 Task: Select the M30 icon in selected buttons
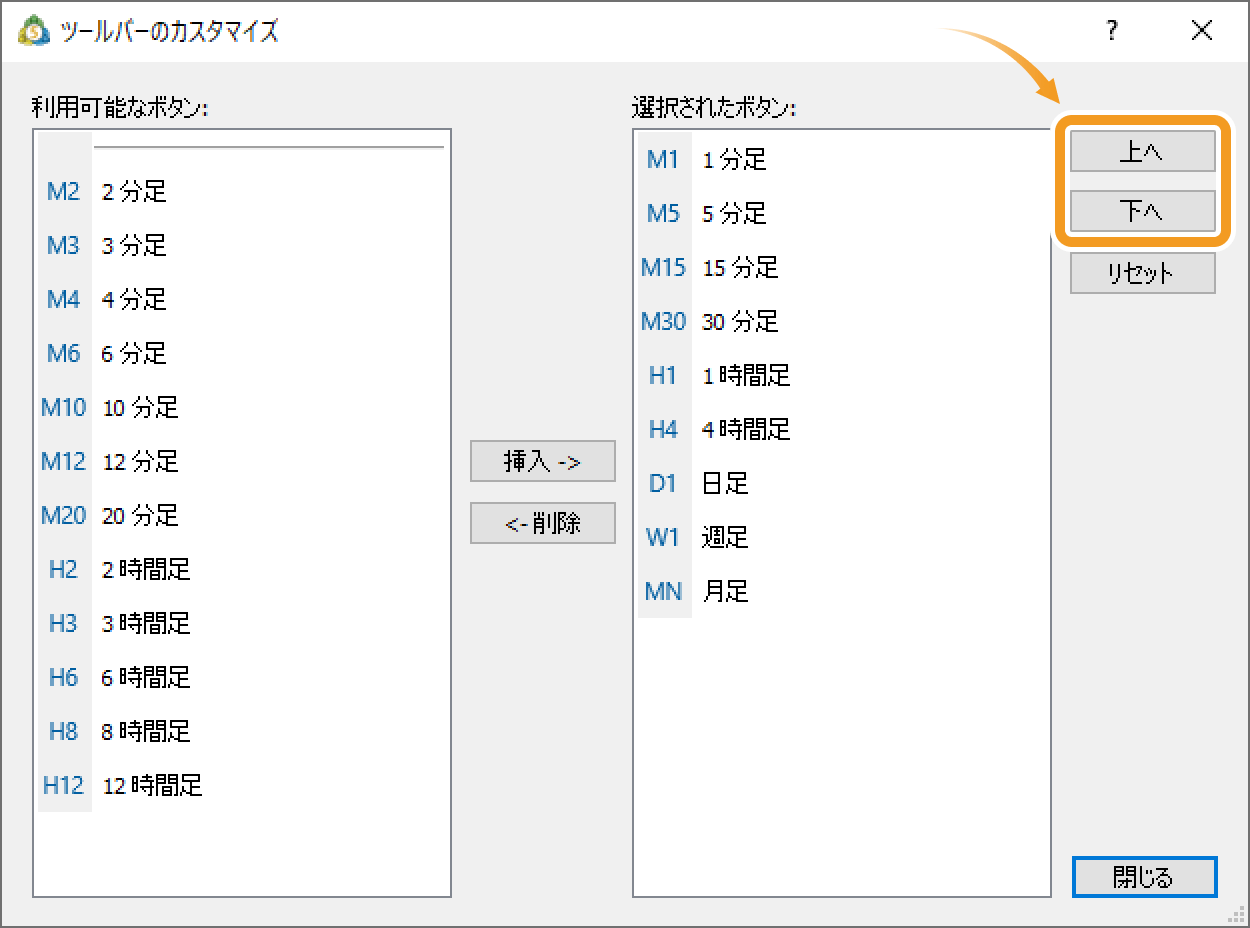(663, 322)
